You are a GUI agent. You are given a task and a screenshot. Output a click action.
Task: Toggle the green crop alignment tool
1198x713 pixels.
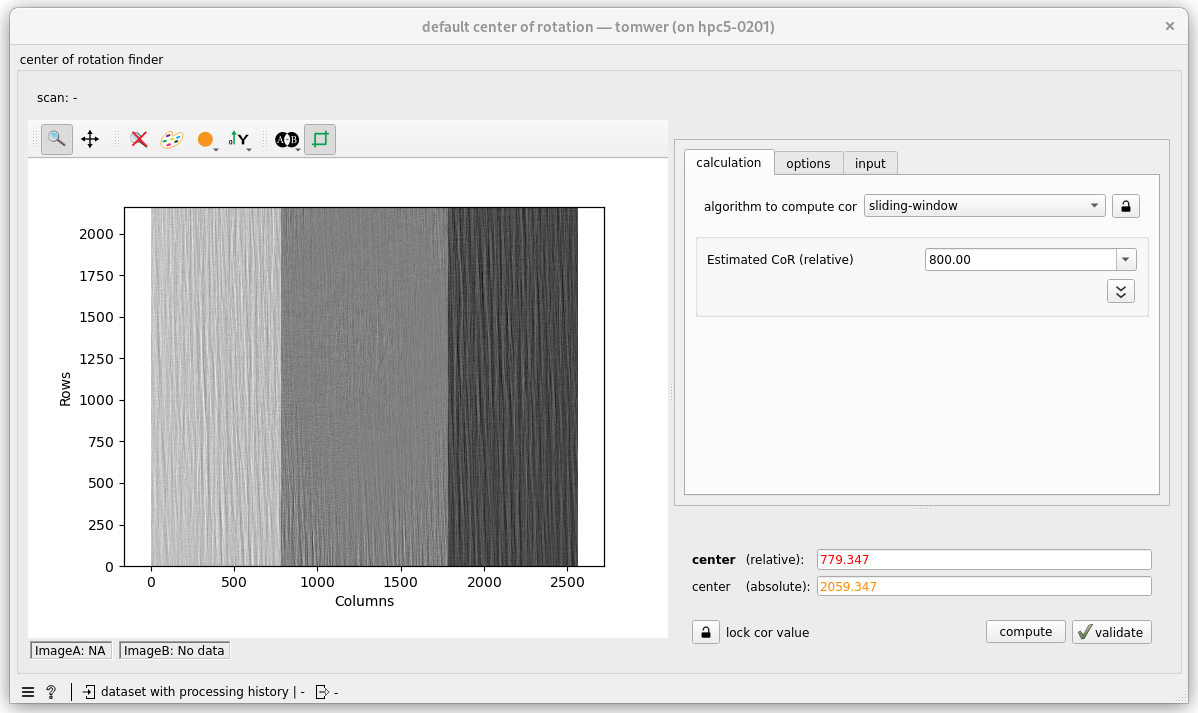(320, 139)
